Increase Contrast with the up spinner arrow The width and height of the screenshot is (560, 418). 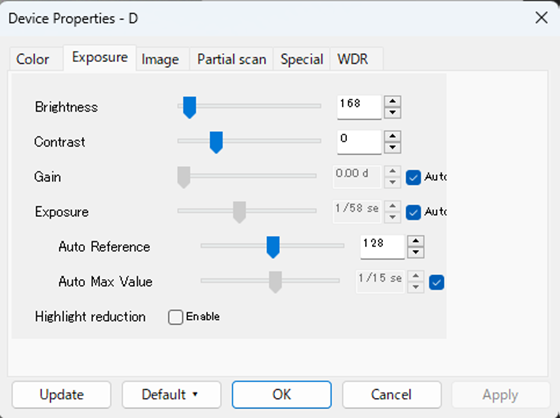pos(392,136)
